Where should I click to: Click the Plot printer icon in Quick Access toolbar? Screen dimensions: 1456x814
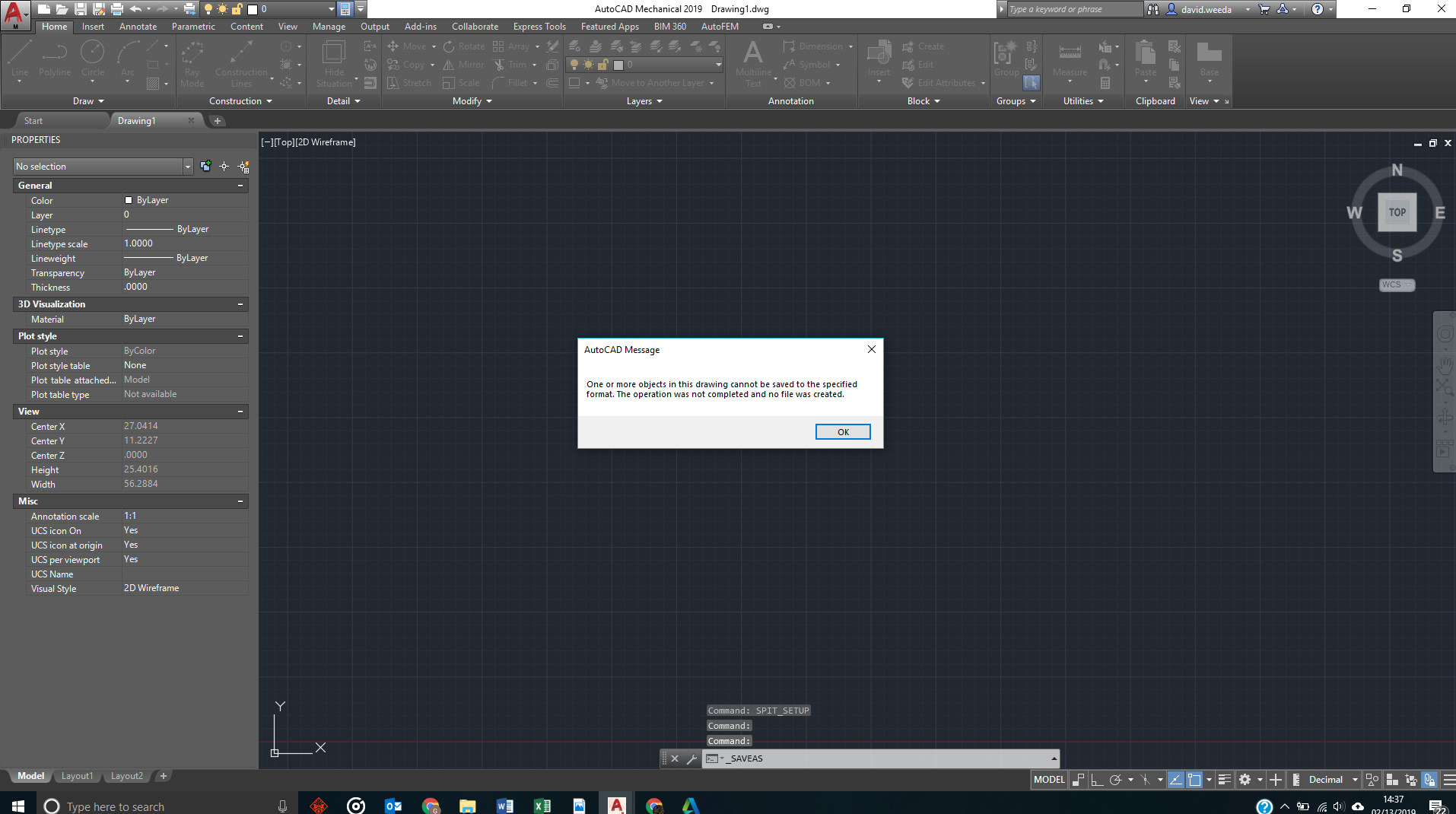click(117, 9)
